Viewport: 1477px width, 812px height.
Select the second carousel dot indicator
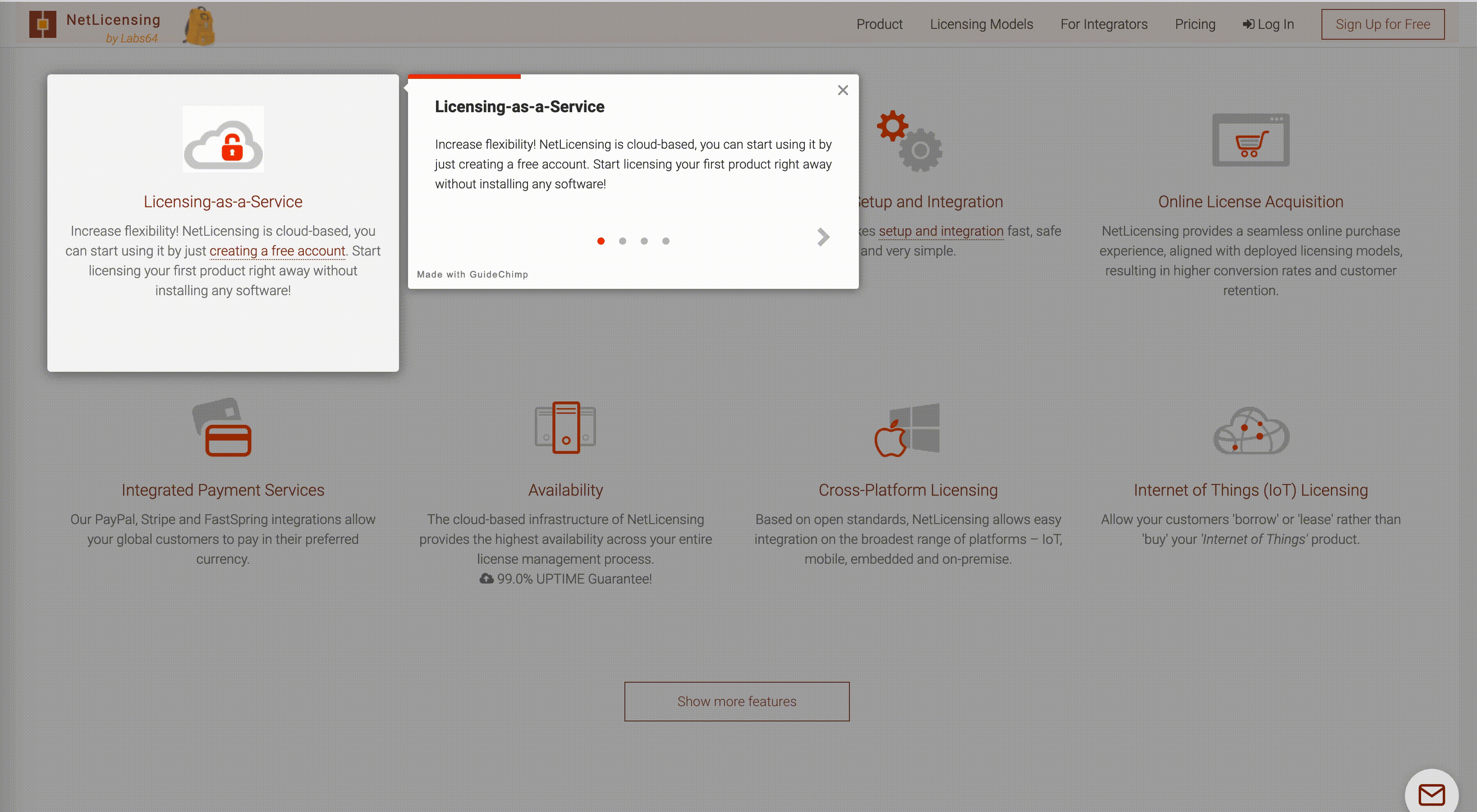[623, 240]
